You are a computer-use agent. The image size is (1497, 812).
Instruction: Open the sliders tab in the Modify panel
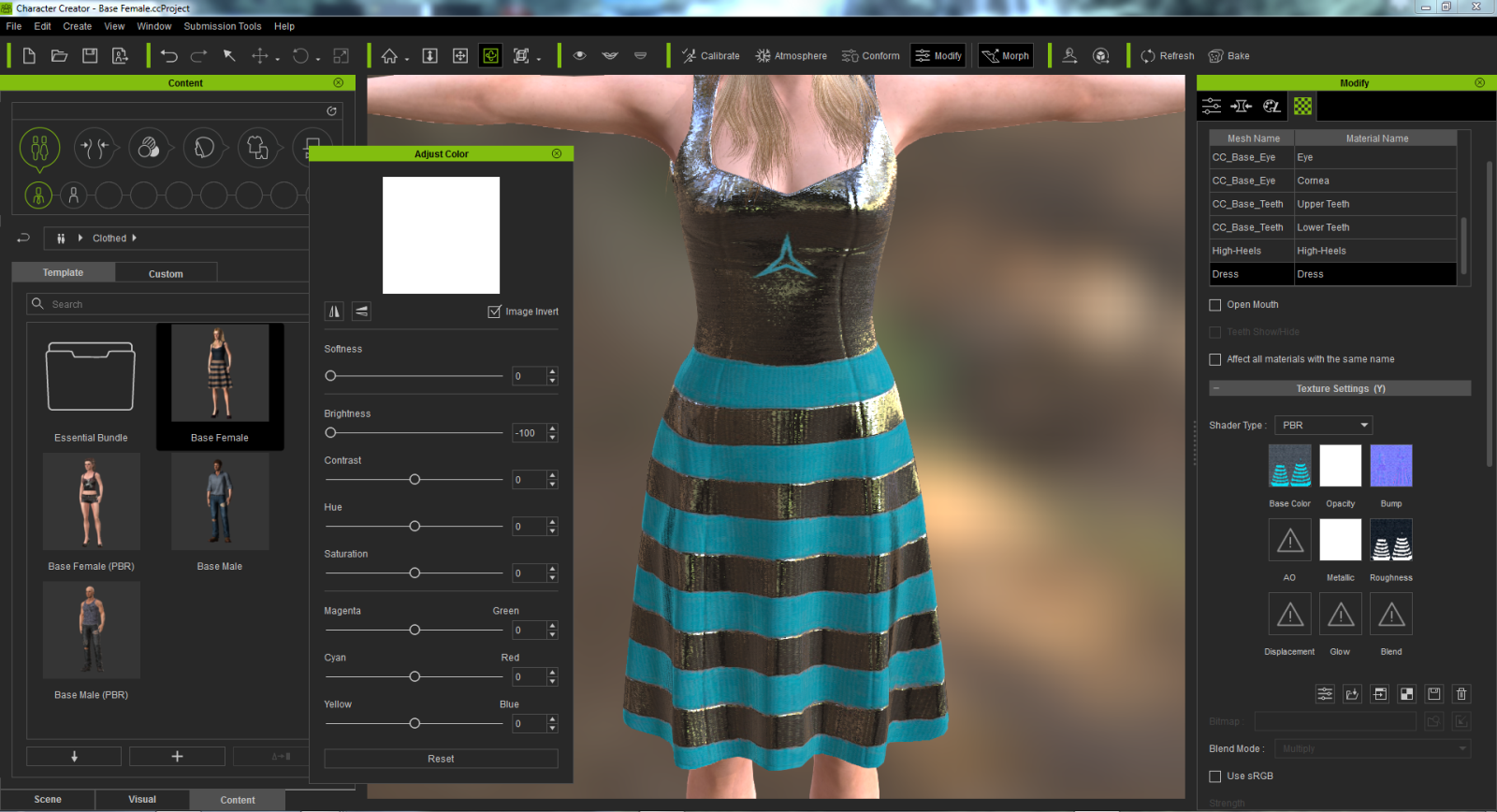(1212, 106)
